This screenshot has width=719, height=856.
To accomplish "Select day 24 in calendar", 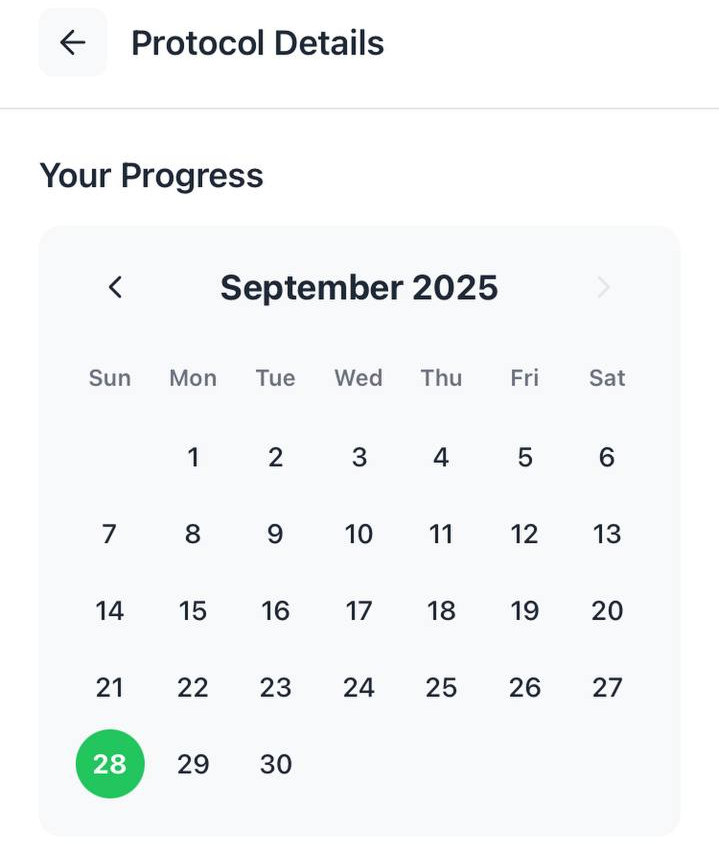I will [x=359, y=687].
